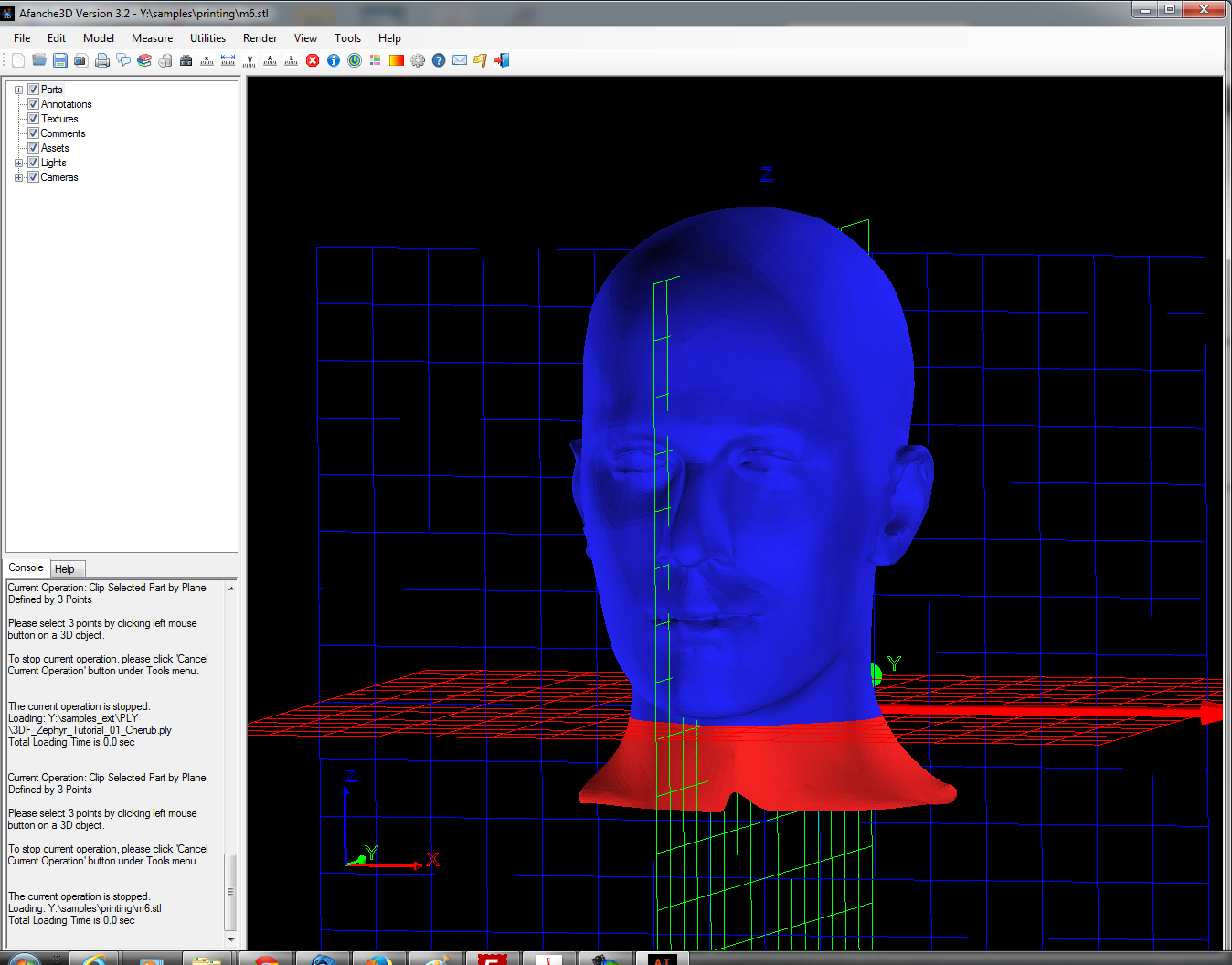
Task: Open settings with the gear icon
Action: pos(418,60)
